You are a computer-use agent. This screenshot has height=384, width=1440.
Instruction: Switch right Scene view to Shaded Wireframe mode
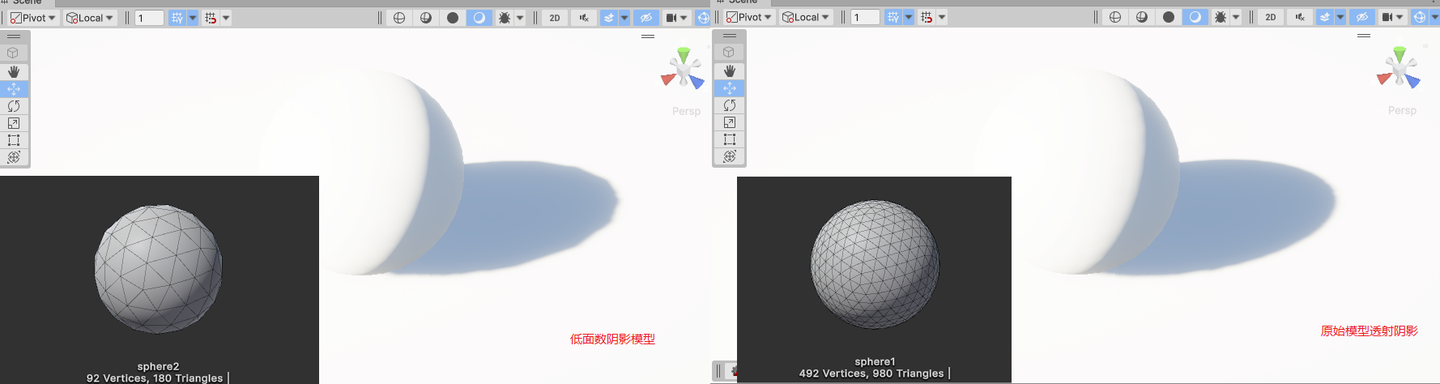[1142, 17]
